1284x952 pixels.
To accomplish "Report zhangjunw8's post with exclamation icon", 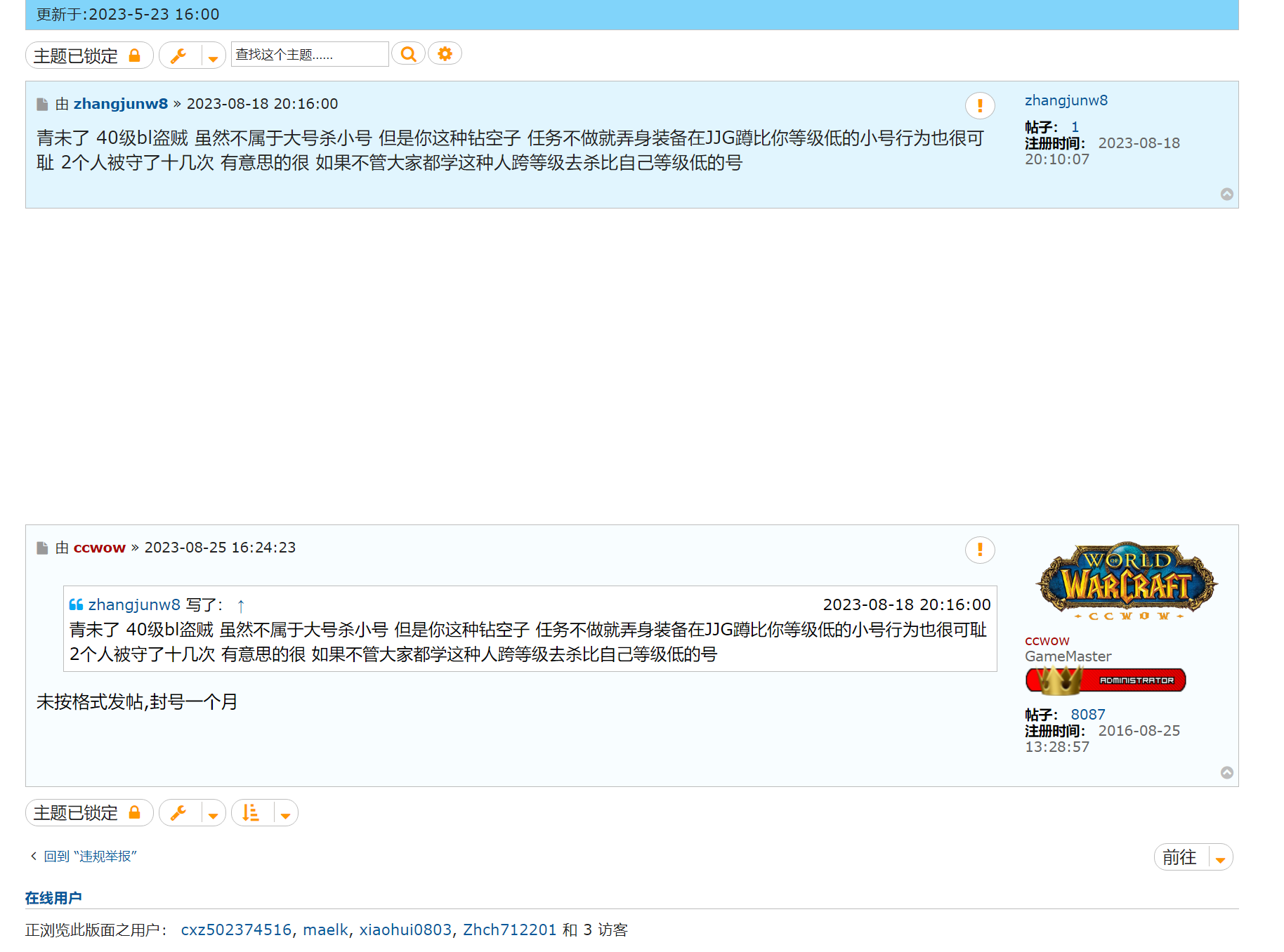I will [979, 106].
